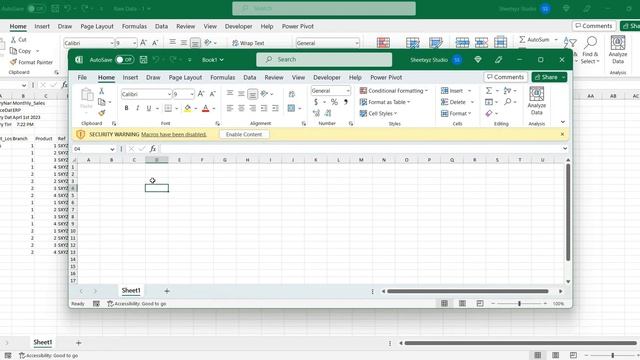This screenshot has height=360, width=640.
Task: Expand the formula bar in Book1
Action: point(565,149)
